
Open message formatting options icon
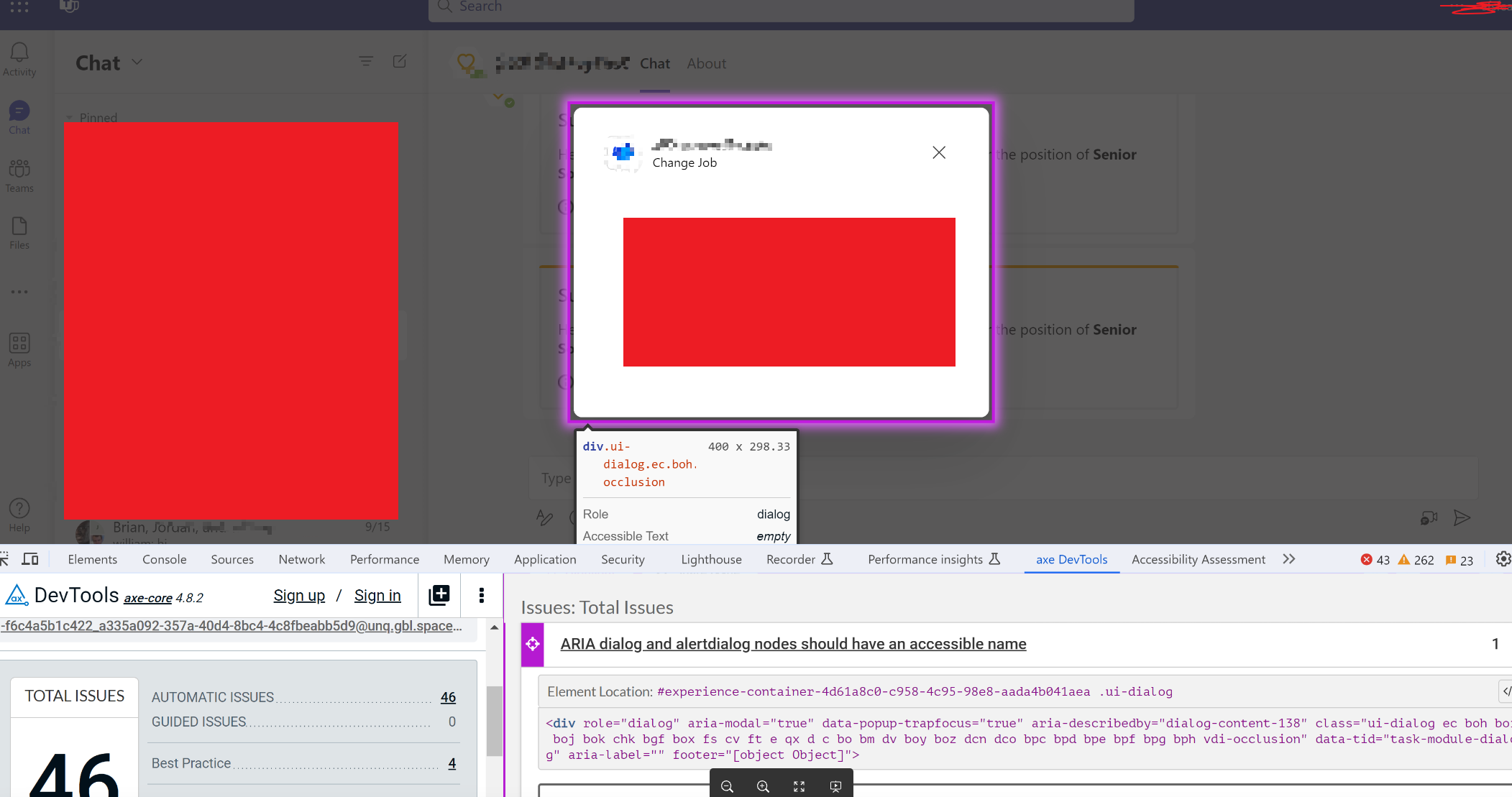(x=545, y=518)
